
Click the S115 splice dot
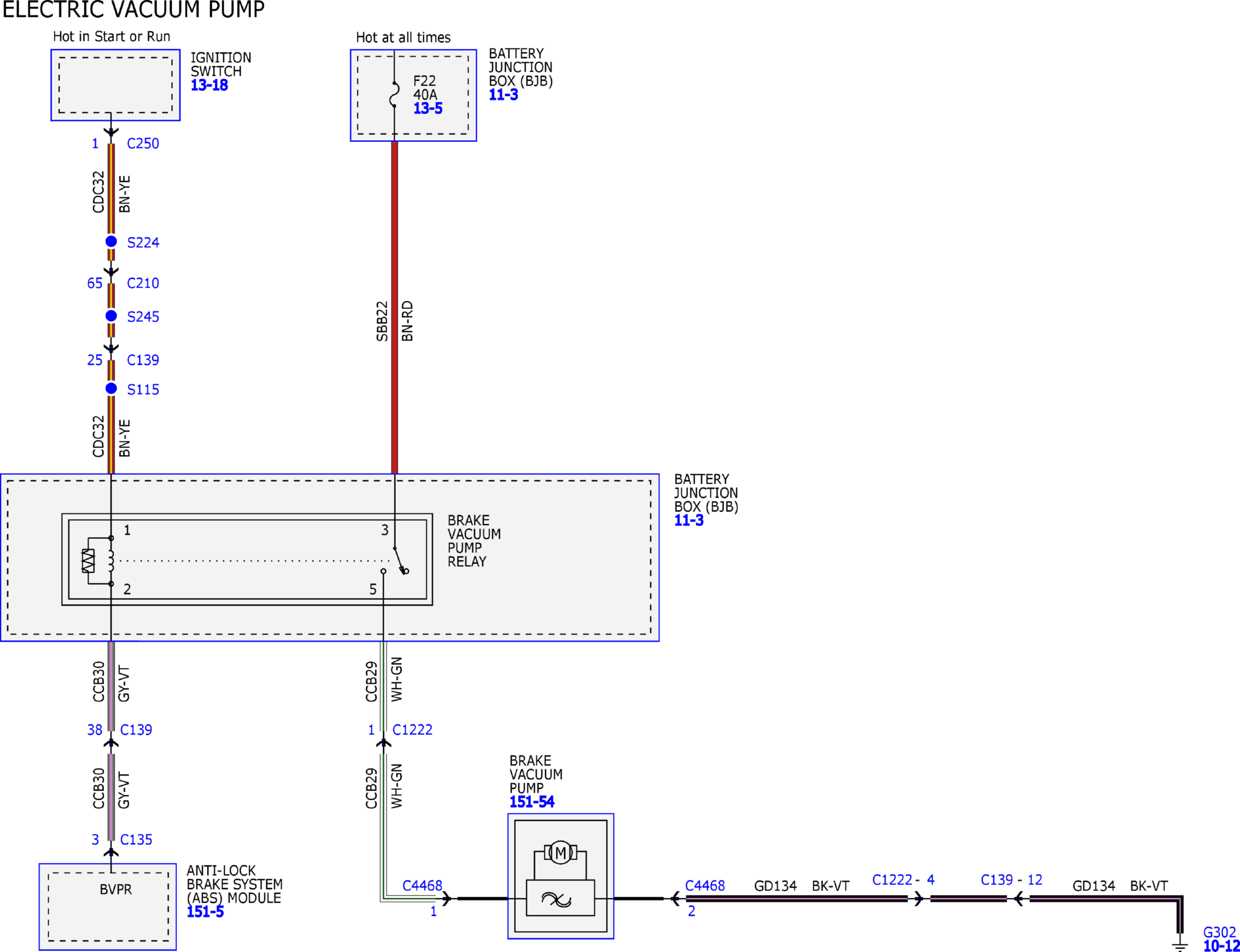tap(111, 389)
